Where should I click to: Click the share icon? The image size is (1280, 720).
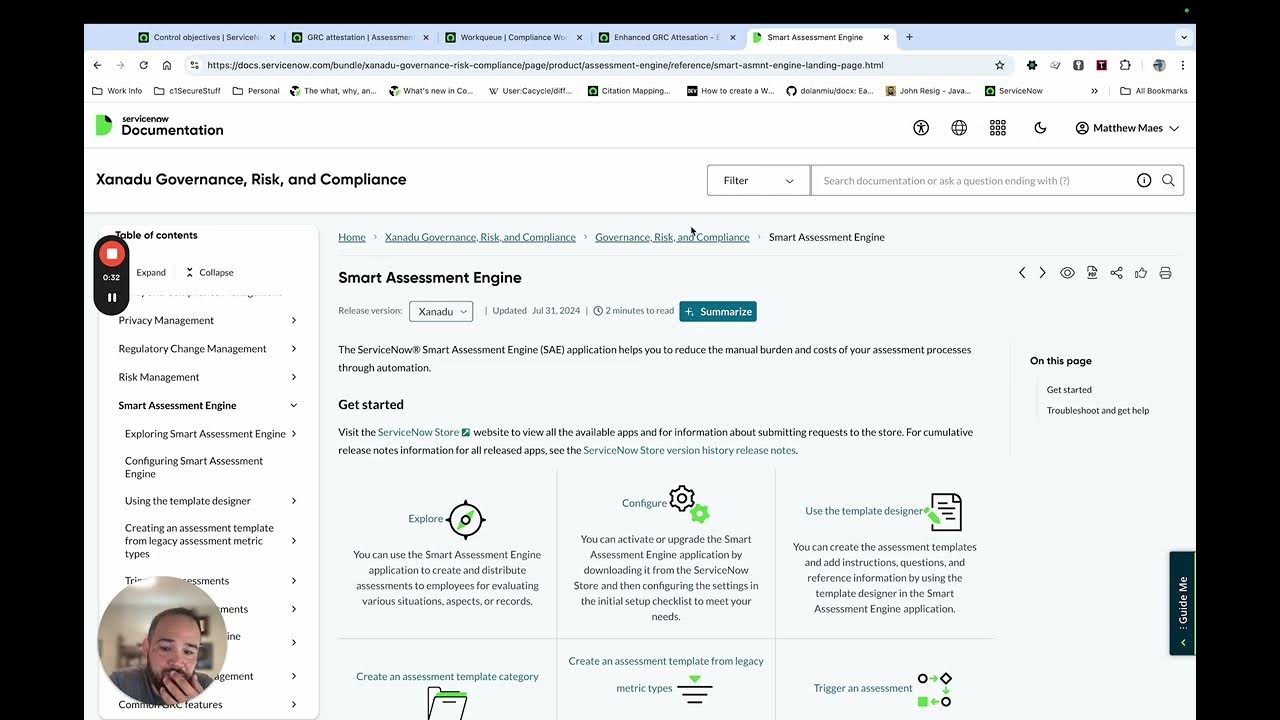(1116, 273)
